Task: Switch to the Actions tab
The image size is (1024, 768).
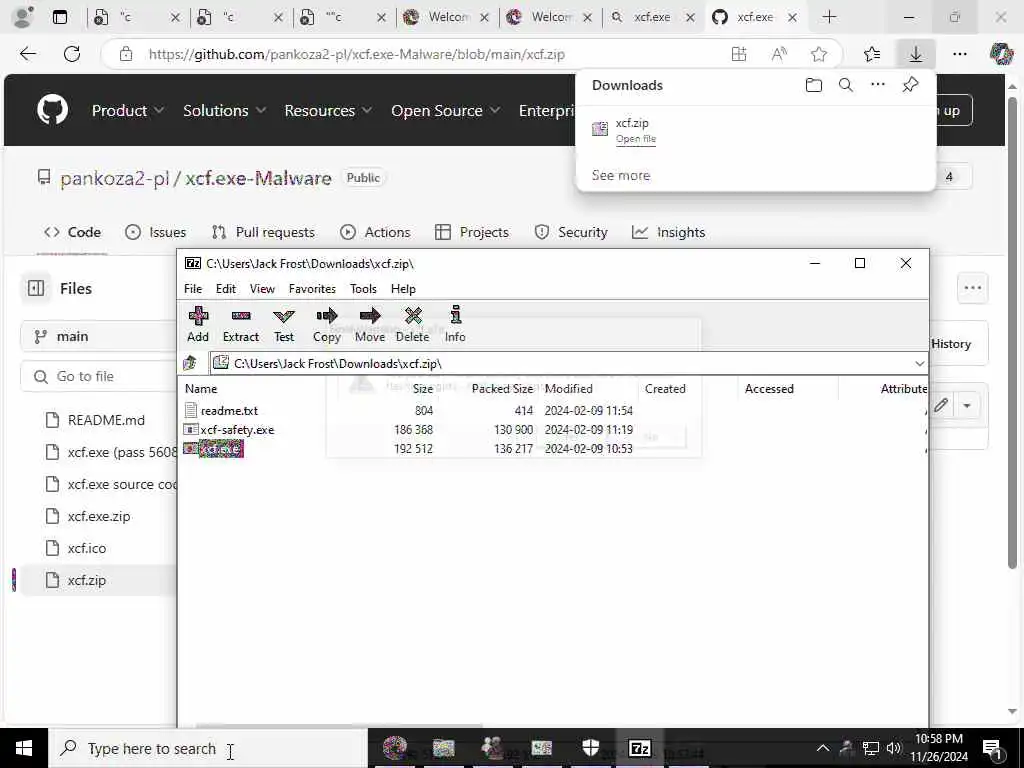Action: pos(376,232)
